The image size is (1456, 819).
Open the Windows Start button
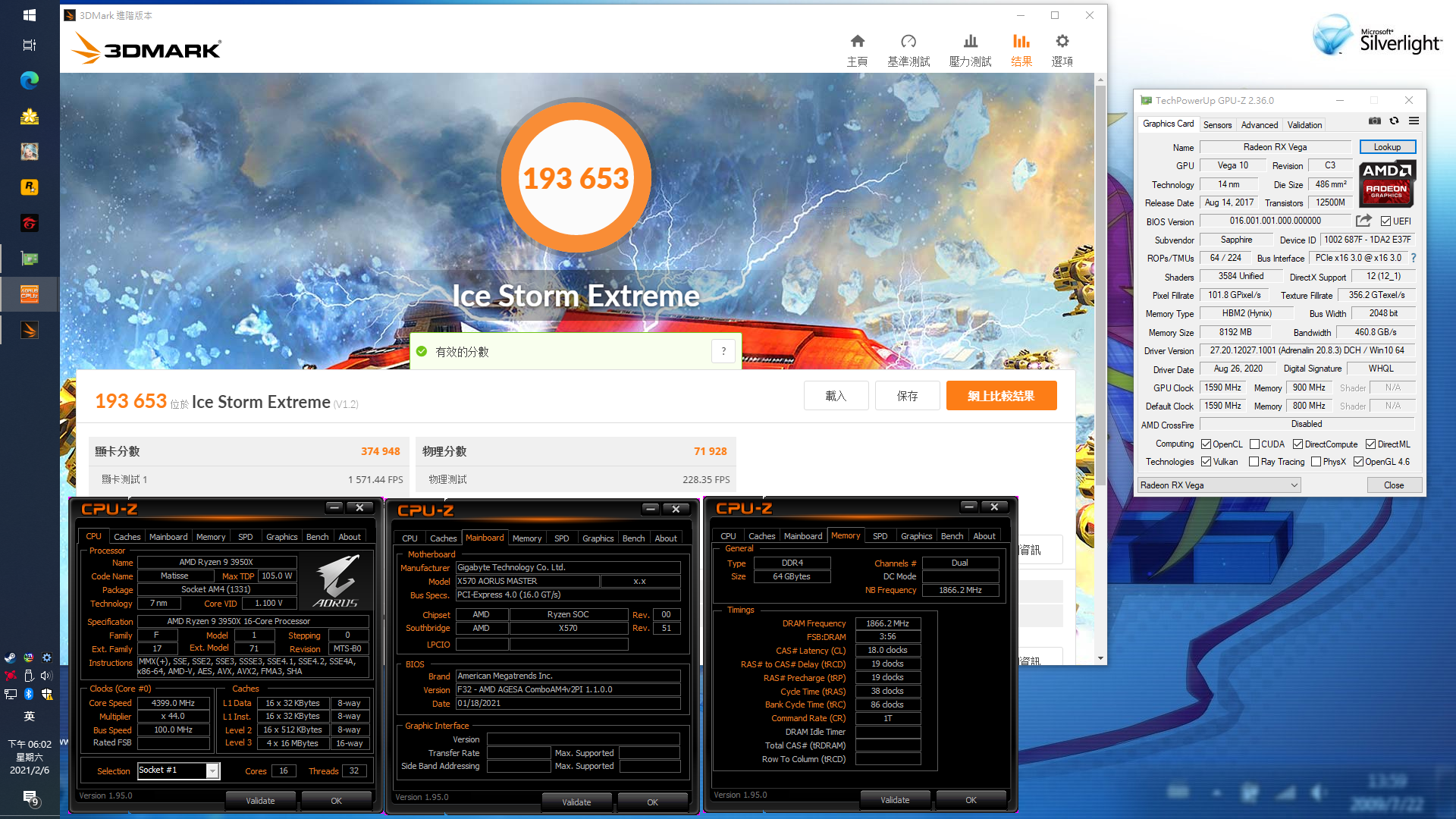(x=30, y=14)
